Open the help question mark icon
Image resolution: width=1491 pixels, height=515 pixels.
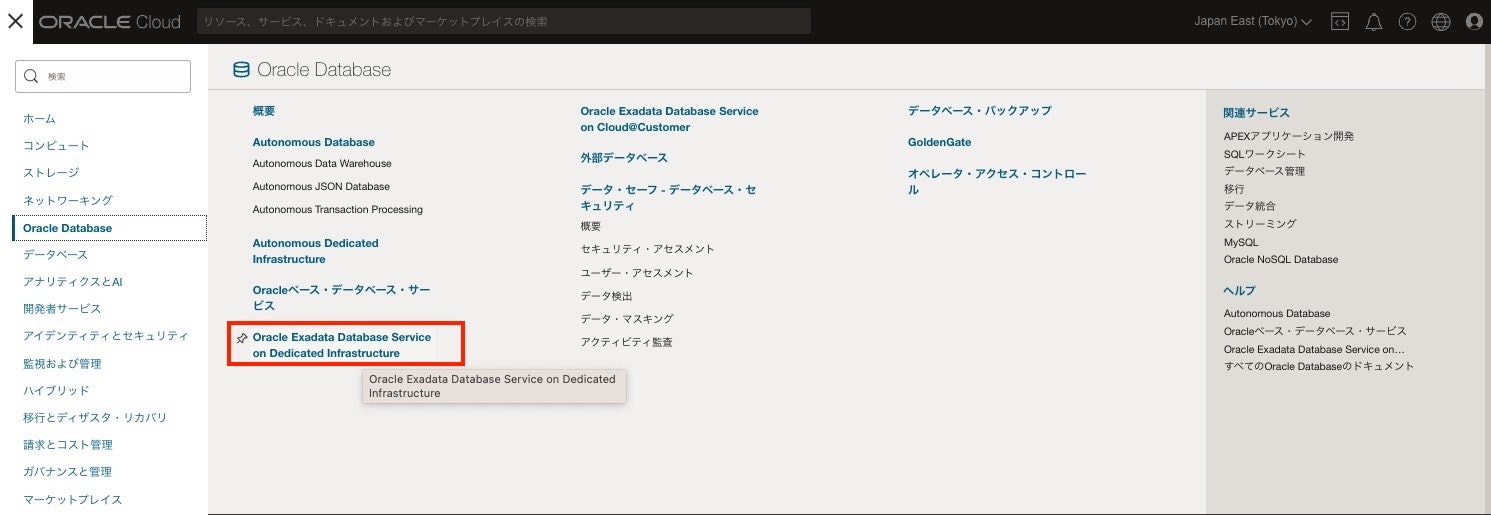[x=1407, y=21]
